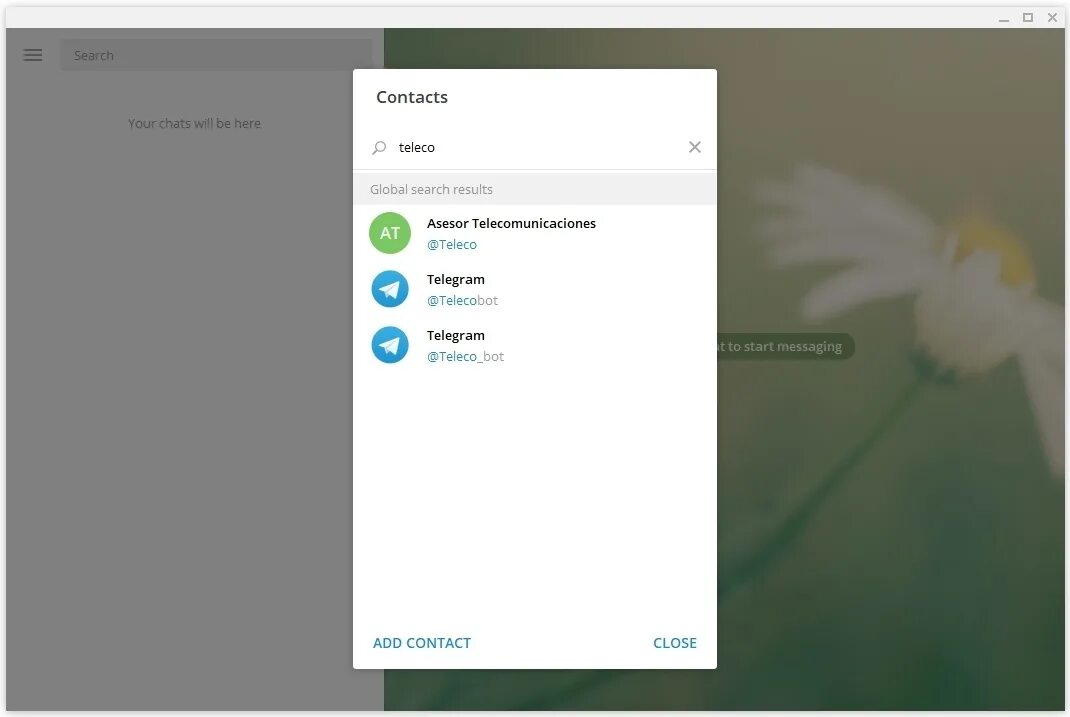
Task: Clear the contacts search text
Action: click(x=694, y=147)
